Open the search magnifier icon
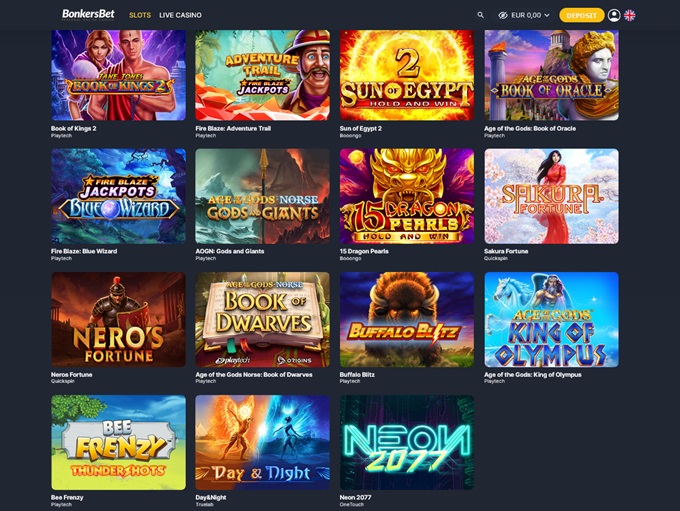Viewport: 680px width, 511px height. (480, 15)
